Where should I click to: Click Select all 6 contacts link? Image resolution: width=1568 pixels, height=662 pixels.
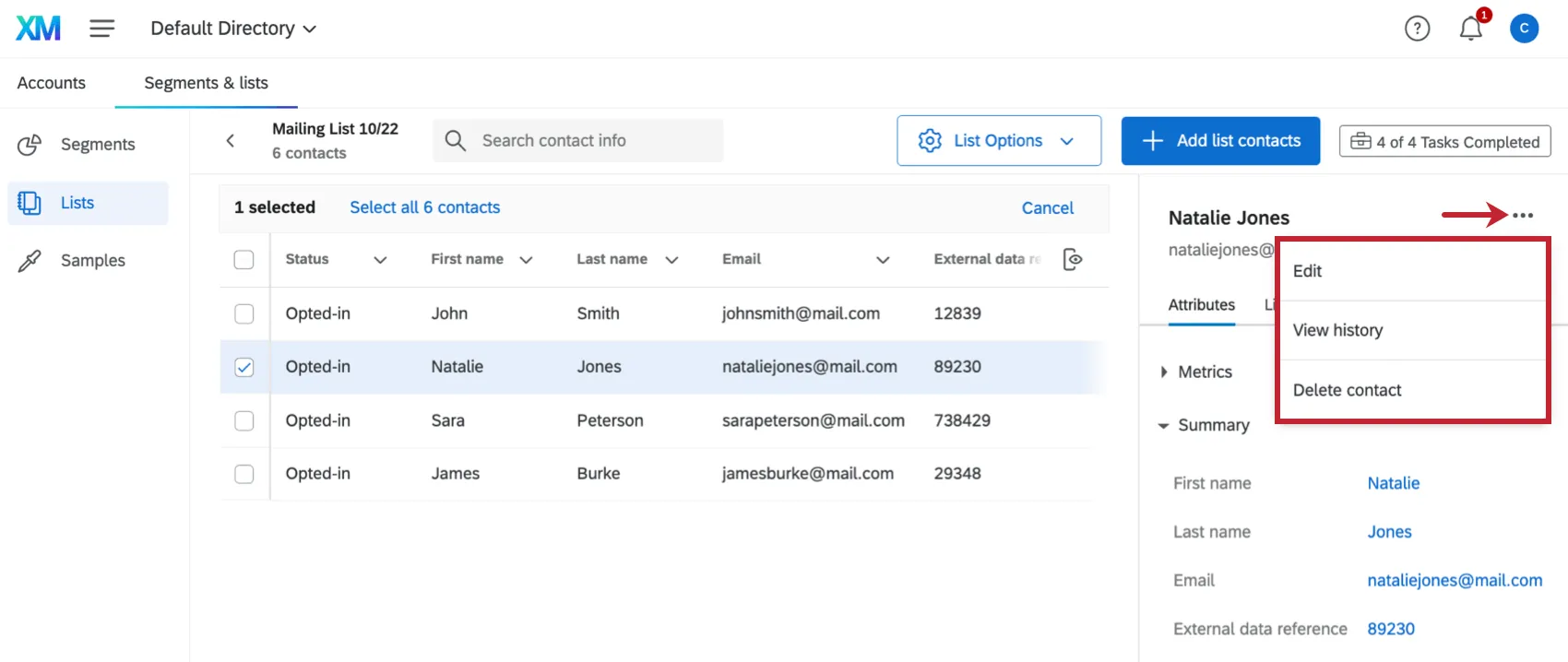click(424, 207)
